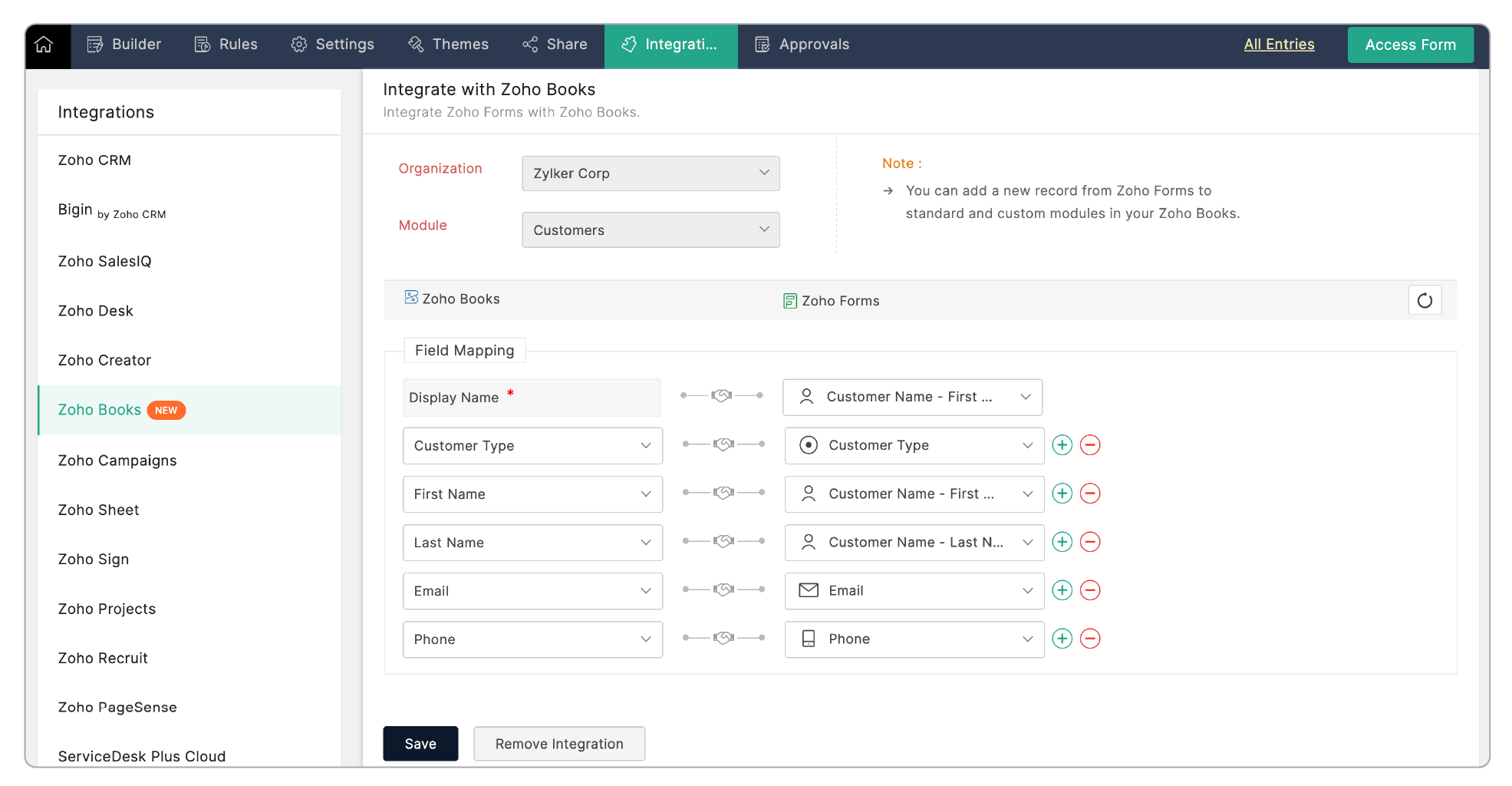
Task: Switch to the Rules tab
Action: pos(226,45)
